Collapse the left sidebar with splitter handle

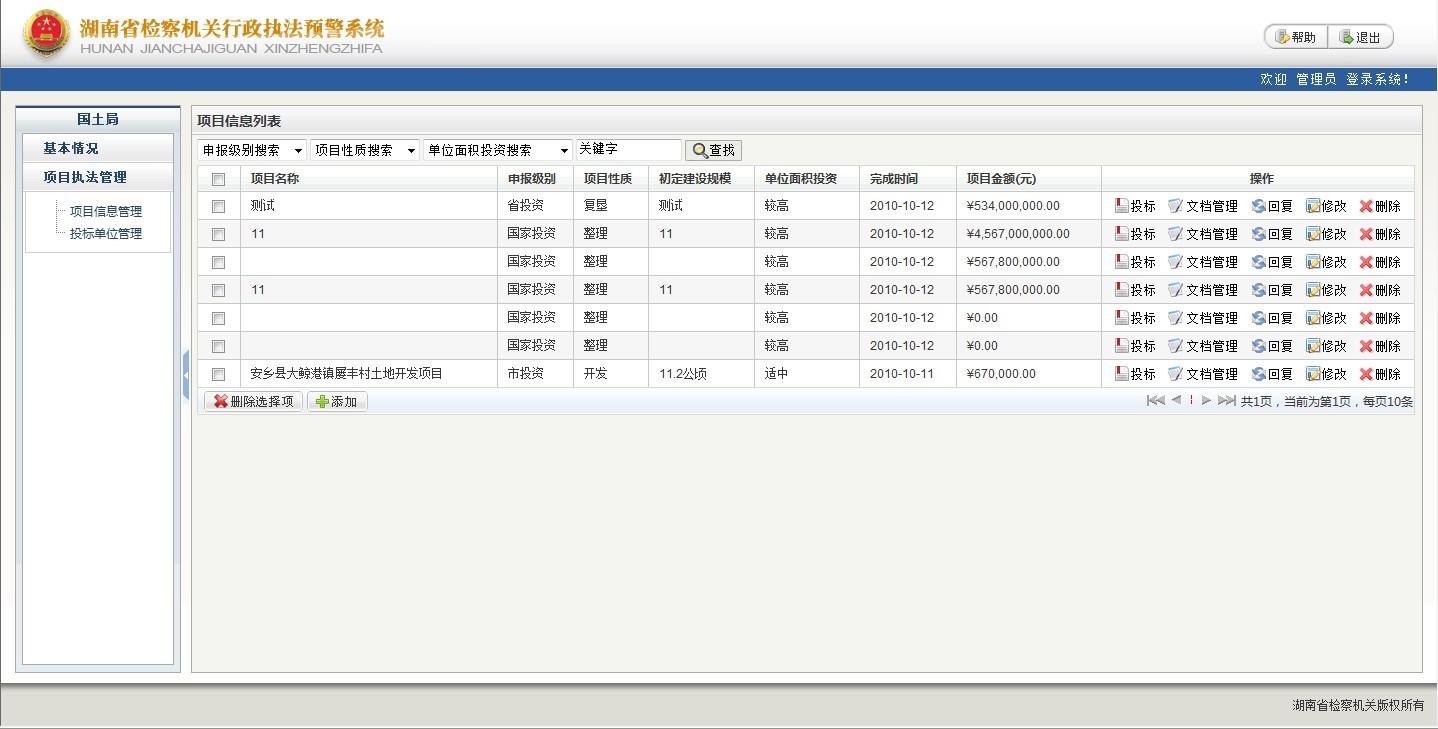pyautogui.click(x=186, y=375)
